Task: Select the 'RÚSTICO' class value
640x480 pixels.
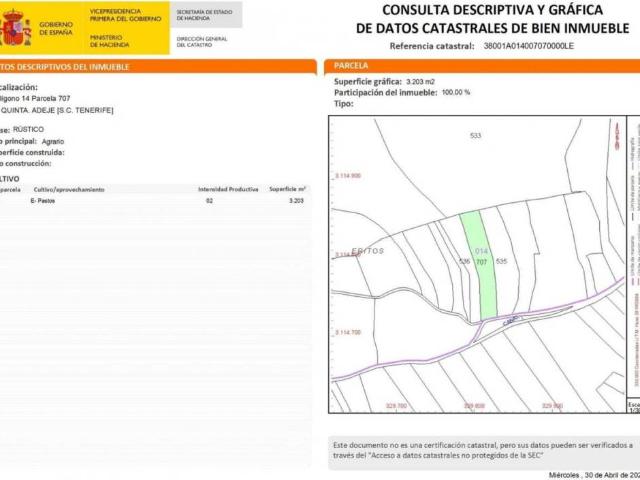Action: 28,129
